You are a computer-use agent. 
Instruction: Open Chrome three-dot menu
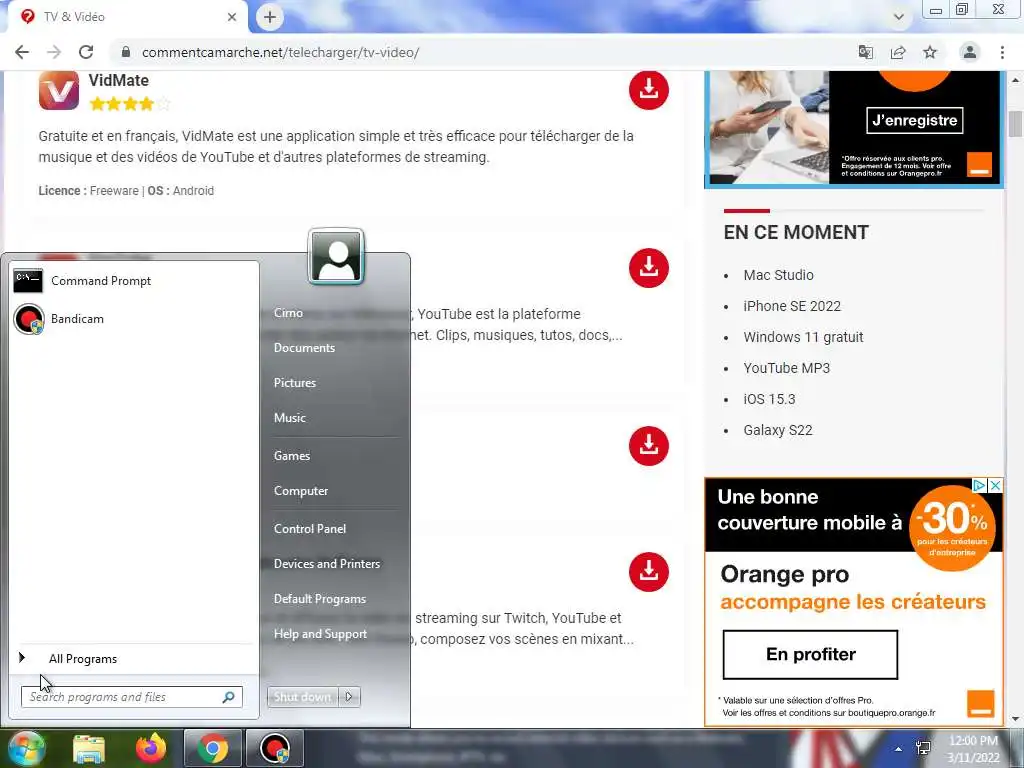1002,52
